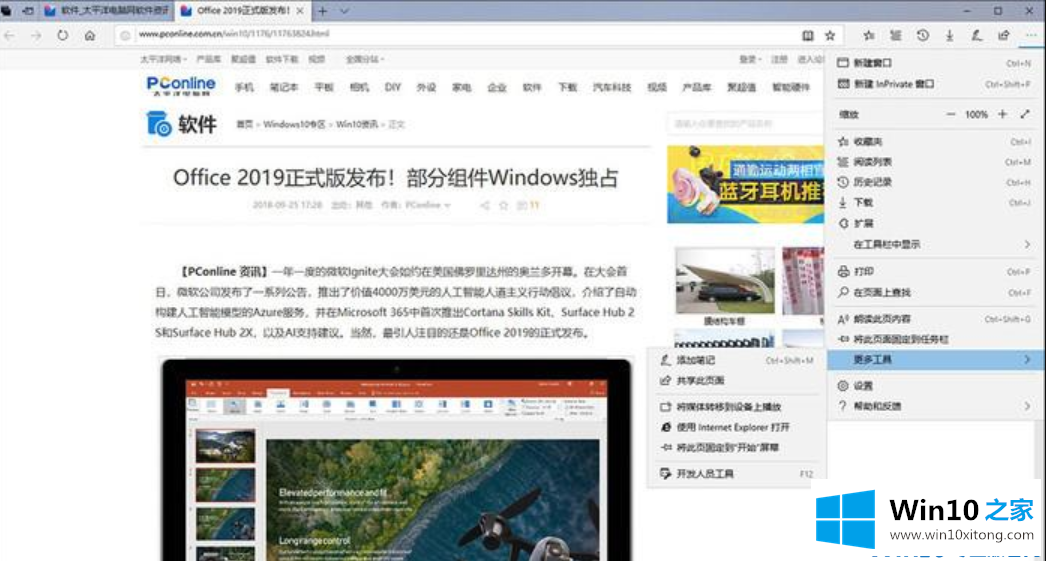Open the Downloads toolbar icon
Image resolution: width=1046 pixels, height=561 pixels.
pos(949,35)
